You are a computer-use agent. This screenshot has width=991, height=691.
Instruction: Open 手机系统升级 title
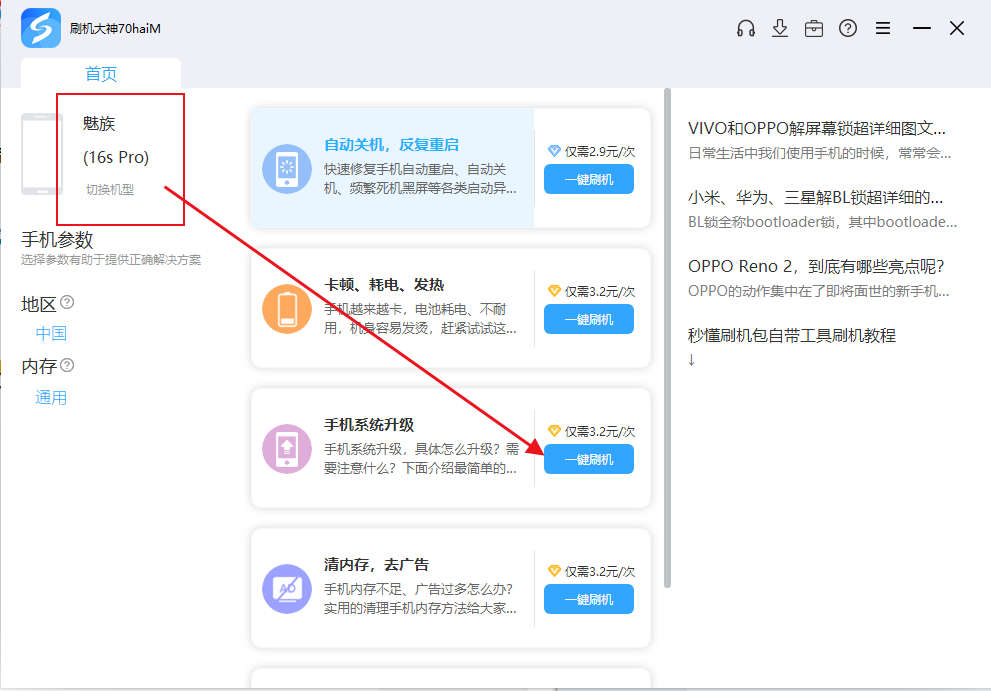pos(369,425)
